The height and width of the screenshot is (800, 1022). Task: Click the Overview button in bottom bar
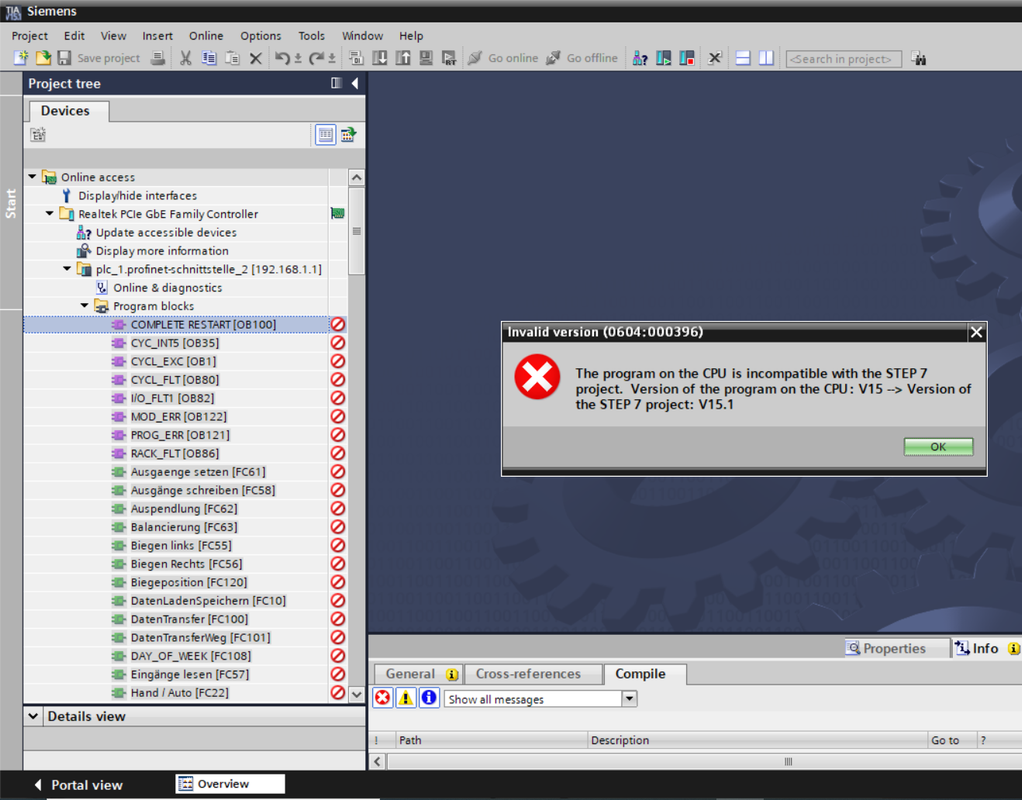pyautogui.click(x=230, y=784)
